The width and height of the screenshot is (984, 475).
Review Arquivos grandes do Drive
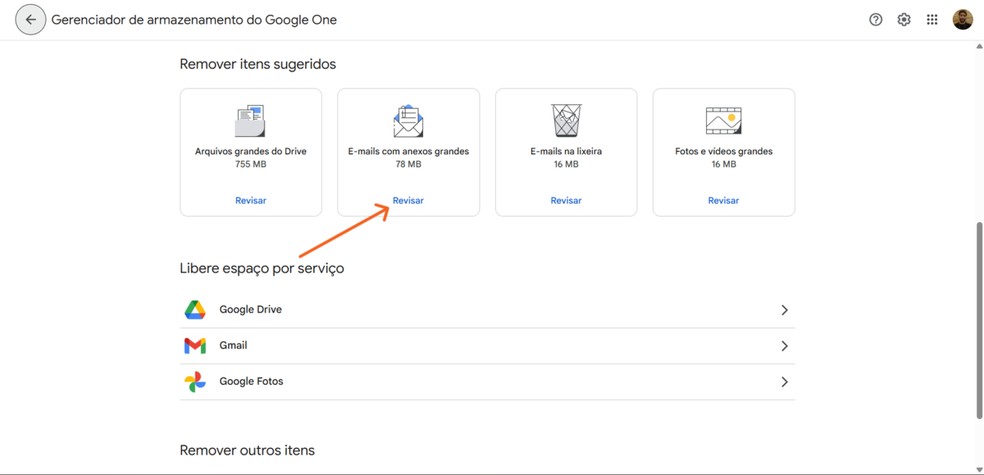[250, 201]
